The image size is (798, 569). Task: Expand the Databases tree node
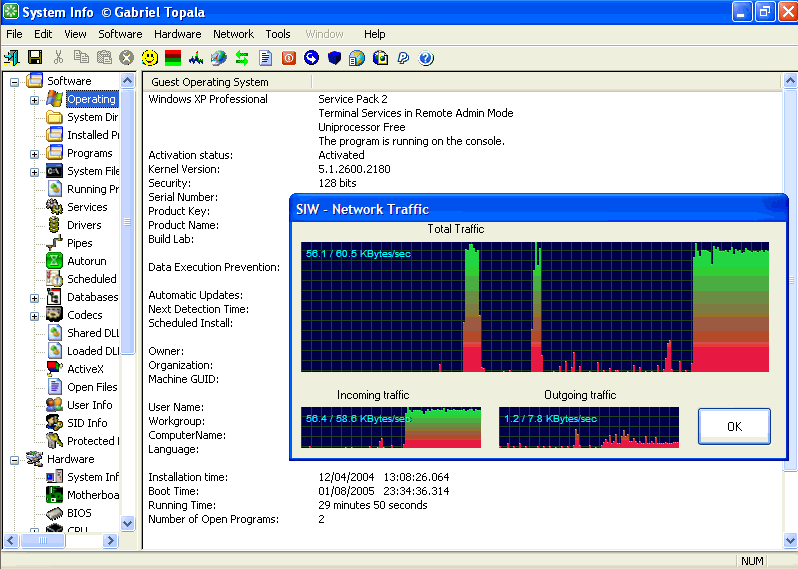coord(35,298)
